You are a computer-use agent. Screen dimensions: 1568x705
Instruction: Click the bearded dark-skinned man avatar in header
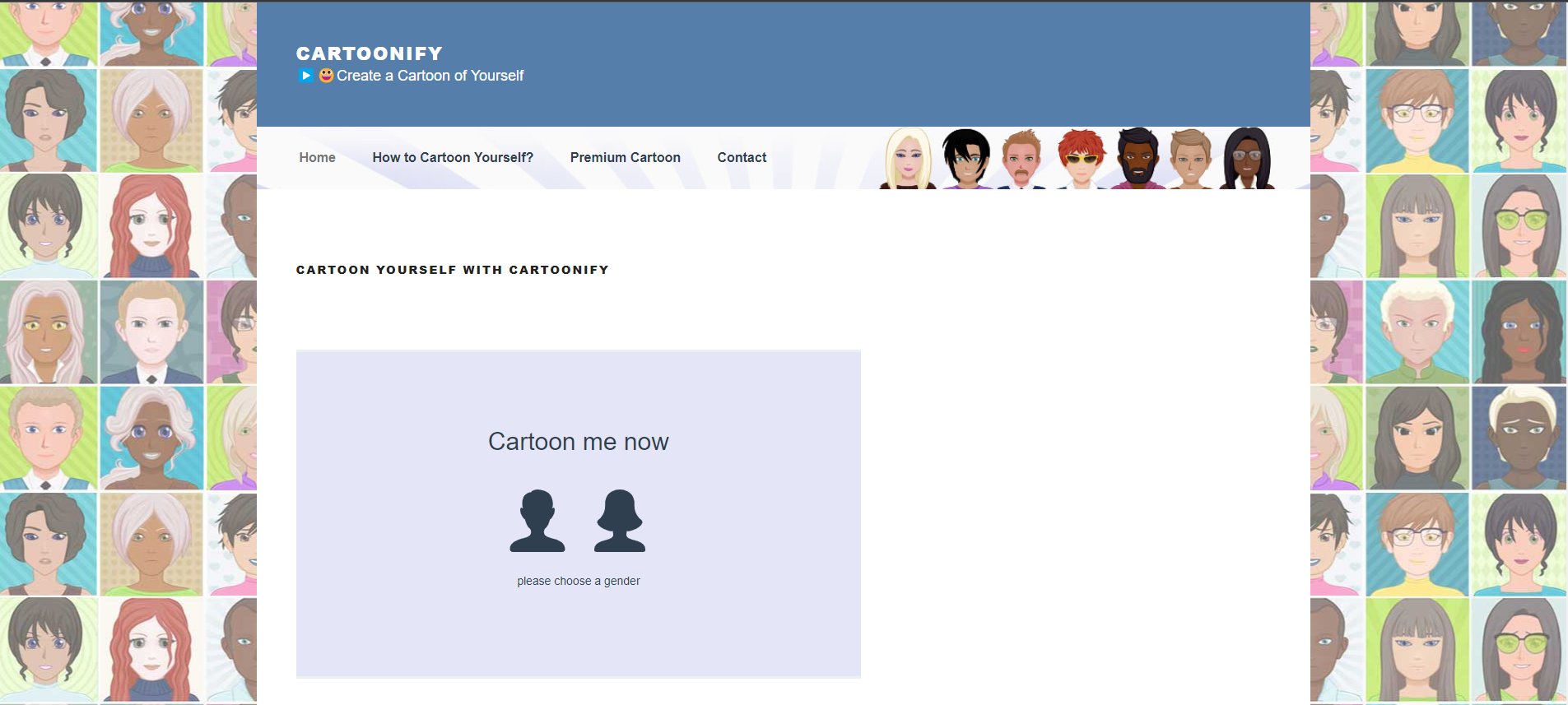[x=1138, y=158]
